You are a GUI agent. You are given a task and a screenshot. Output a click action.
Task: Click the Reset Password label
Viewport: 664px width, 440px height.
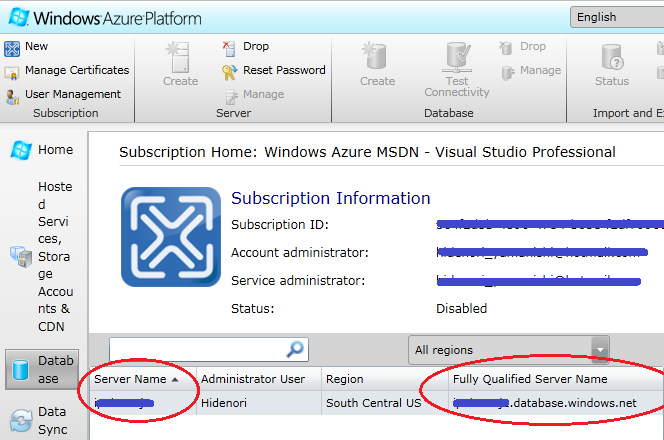284,70
